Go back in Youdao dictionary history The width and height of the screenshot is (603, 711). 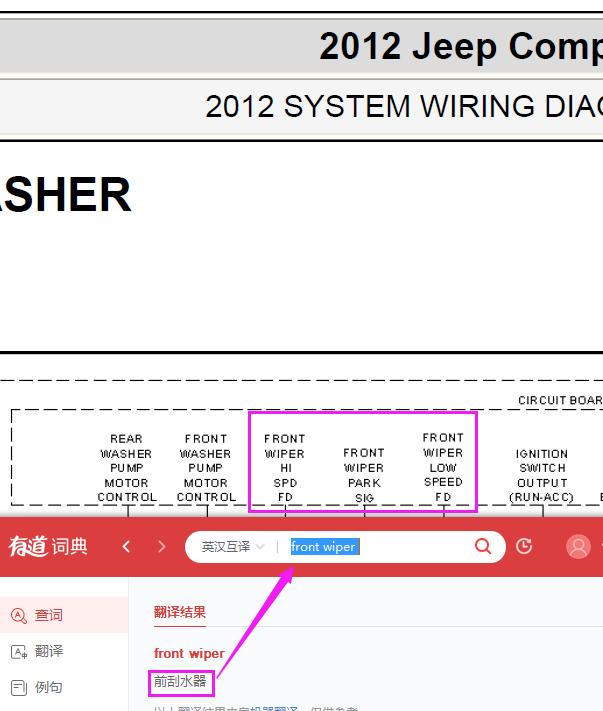[x=126, y=546]
